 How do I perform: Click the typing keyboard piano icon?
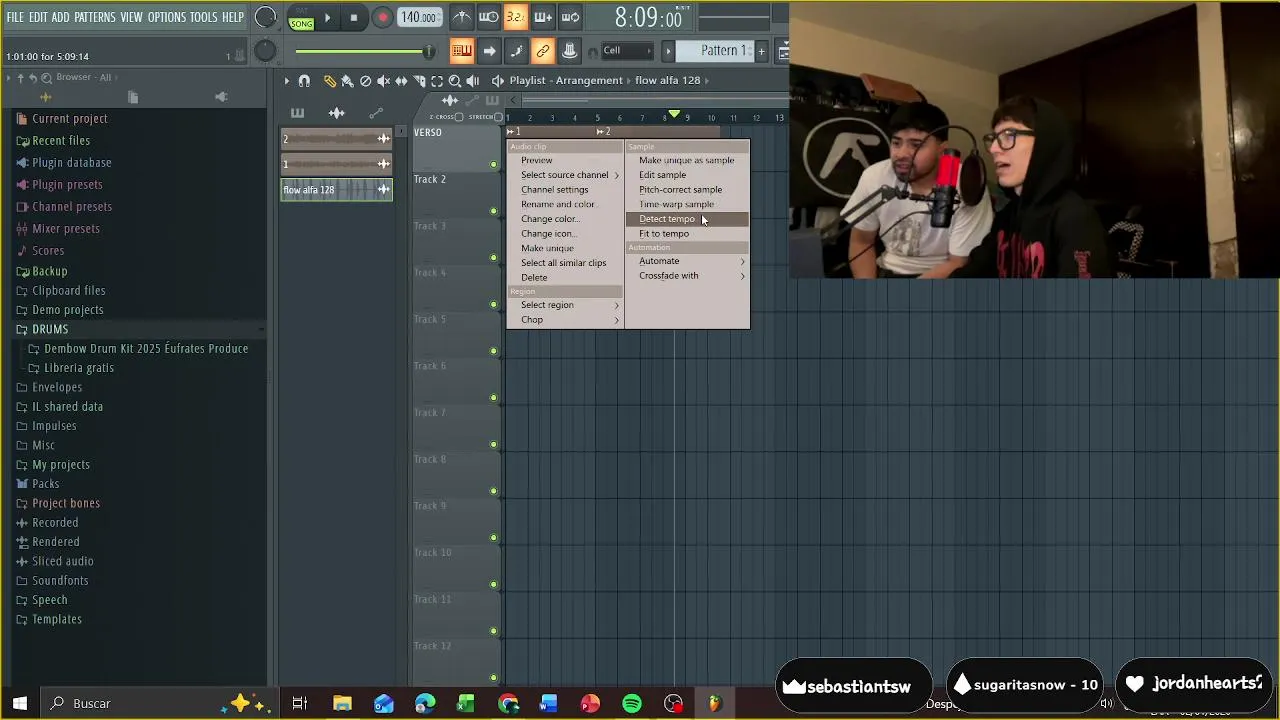(x=462, y=51)
